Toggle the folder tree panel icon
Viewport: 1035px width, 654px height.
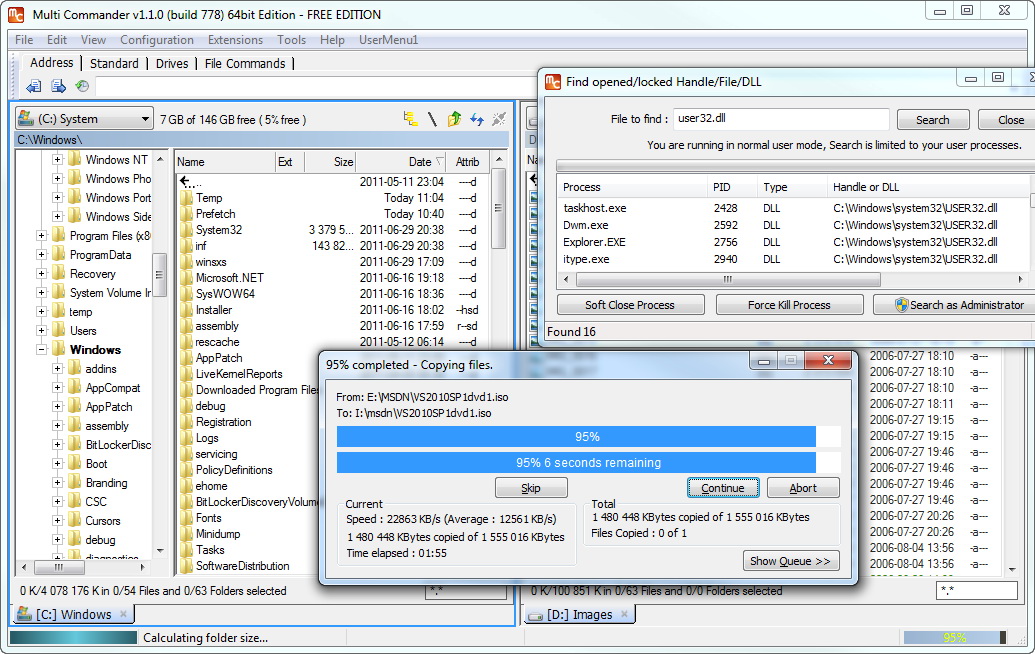(x=411, y=119)
